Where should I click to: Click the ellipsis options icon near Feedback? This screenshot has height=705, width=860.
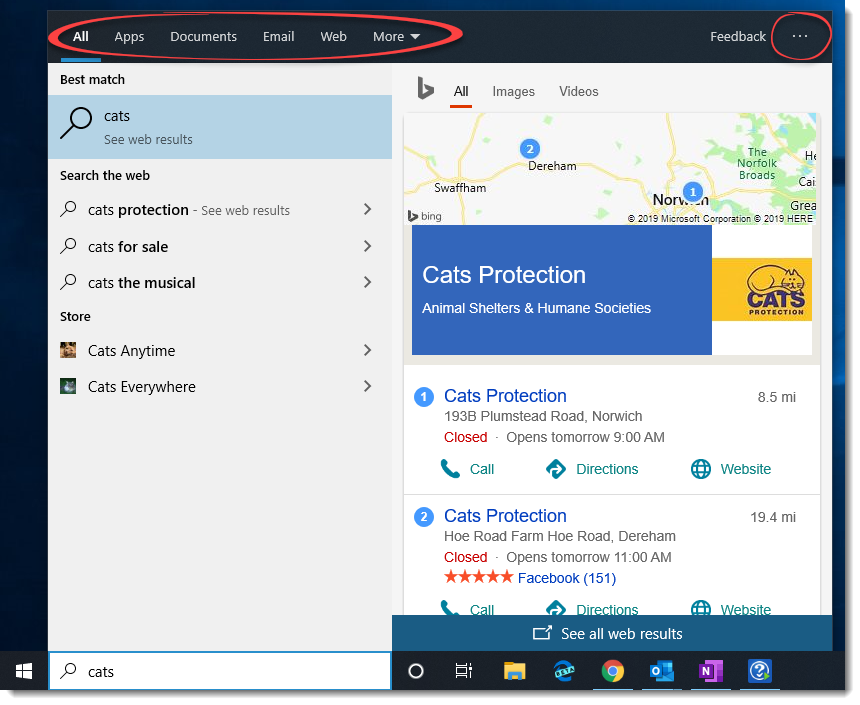[800, 36]
